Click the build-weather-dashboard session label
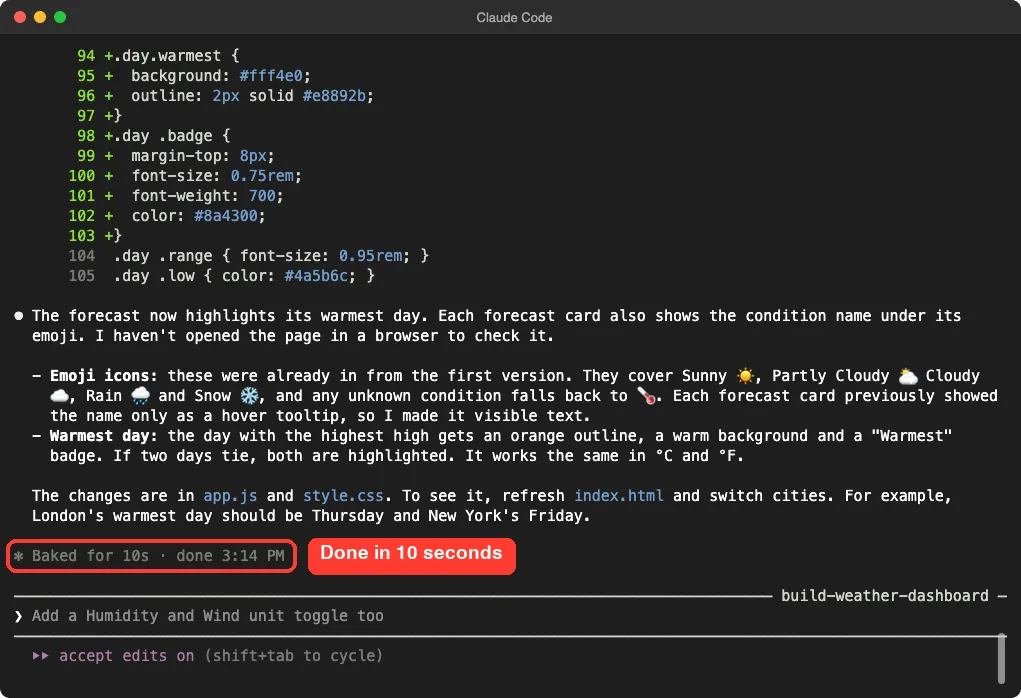The width and height of the screenshot is (1021, 698). [x=884, y=596]
